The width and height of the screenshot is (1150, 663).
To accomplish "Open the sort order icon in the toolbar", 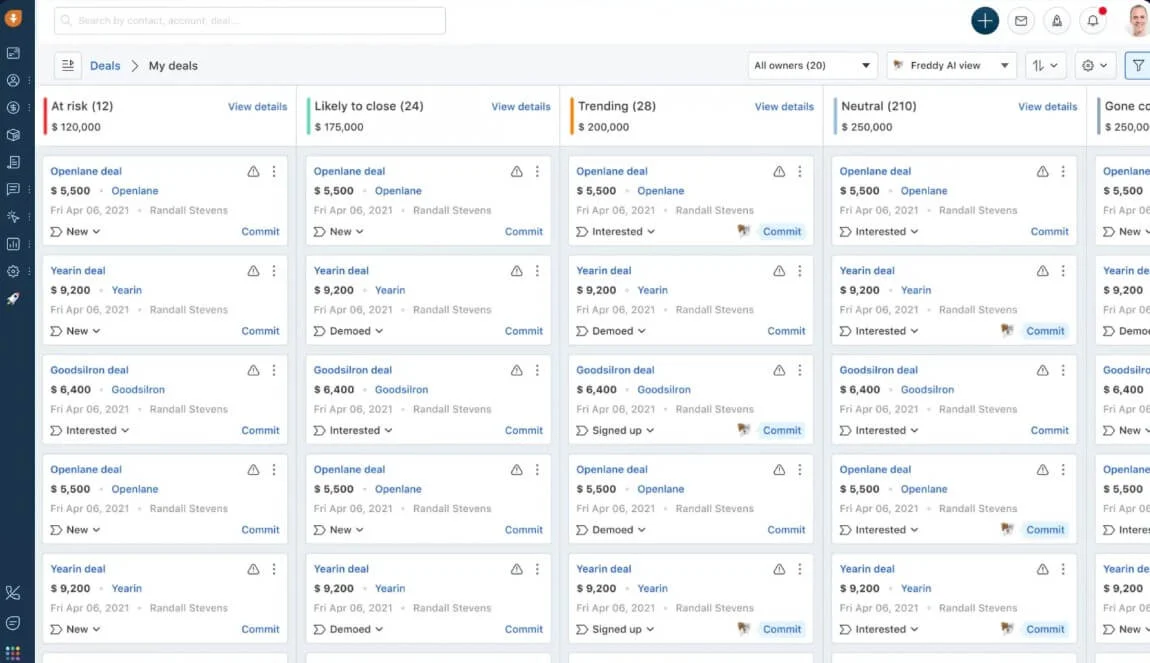I will point(1045,64).
